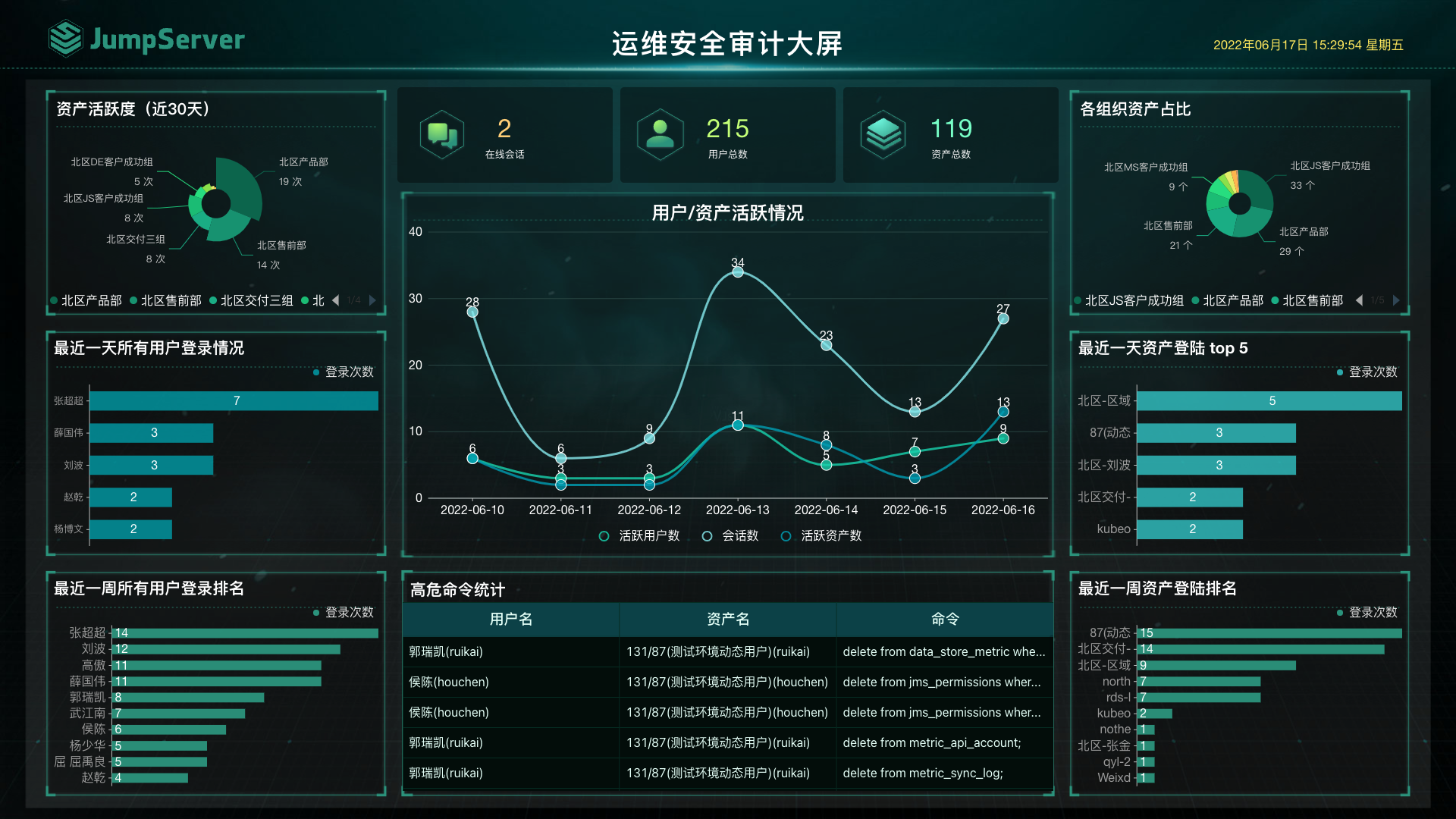The width and height of the screenshot is (1456, 819).
Task: Toggle 北区售前部 in 各组织资产占比 legend
Action: (x=1307, y=300)
